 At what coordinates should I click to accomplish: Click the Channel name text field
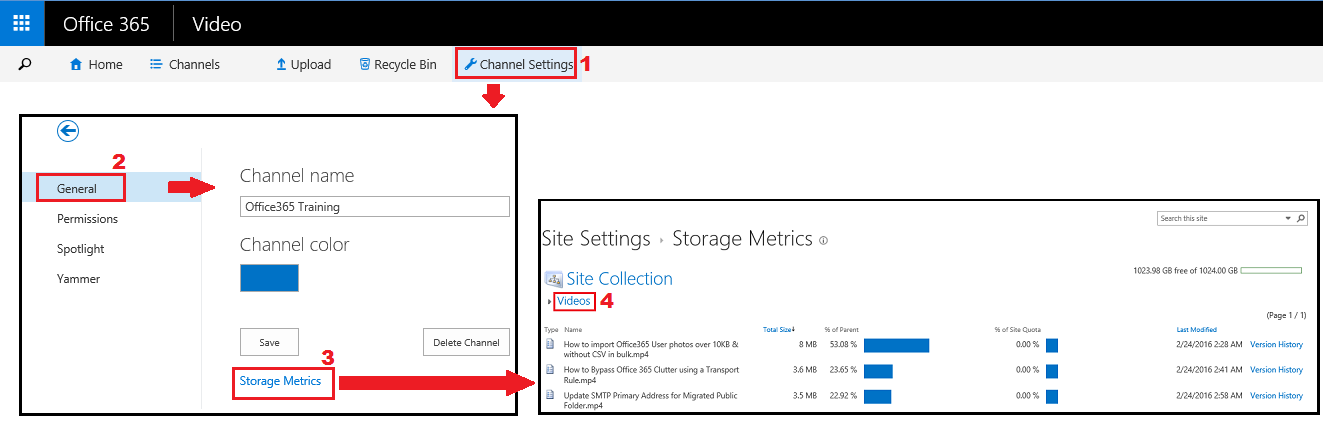(x=375, y=206)
